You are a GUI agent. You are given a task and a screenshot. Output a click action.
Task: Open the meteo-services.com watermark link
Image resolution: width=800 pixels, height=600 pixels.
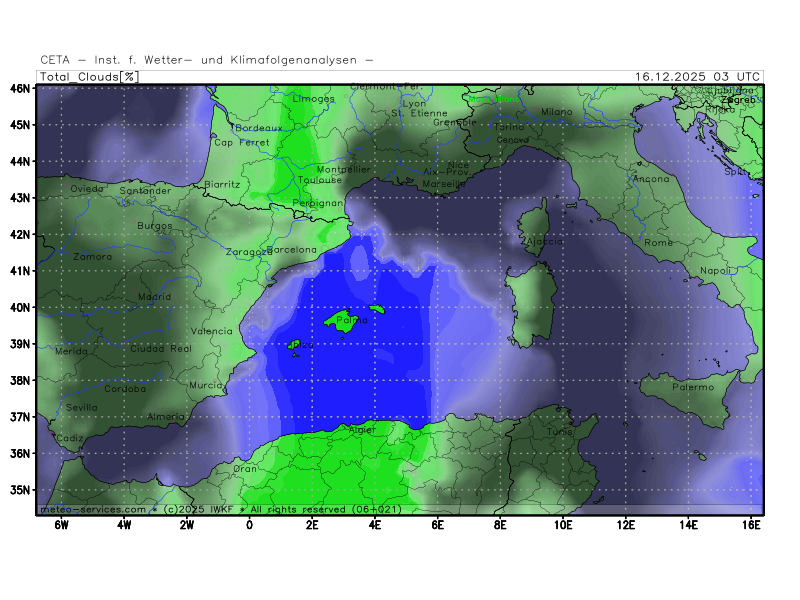[x=93, y=509]
